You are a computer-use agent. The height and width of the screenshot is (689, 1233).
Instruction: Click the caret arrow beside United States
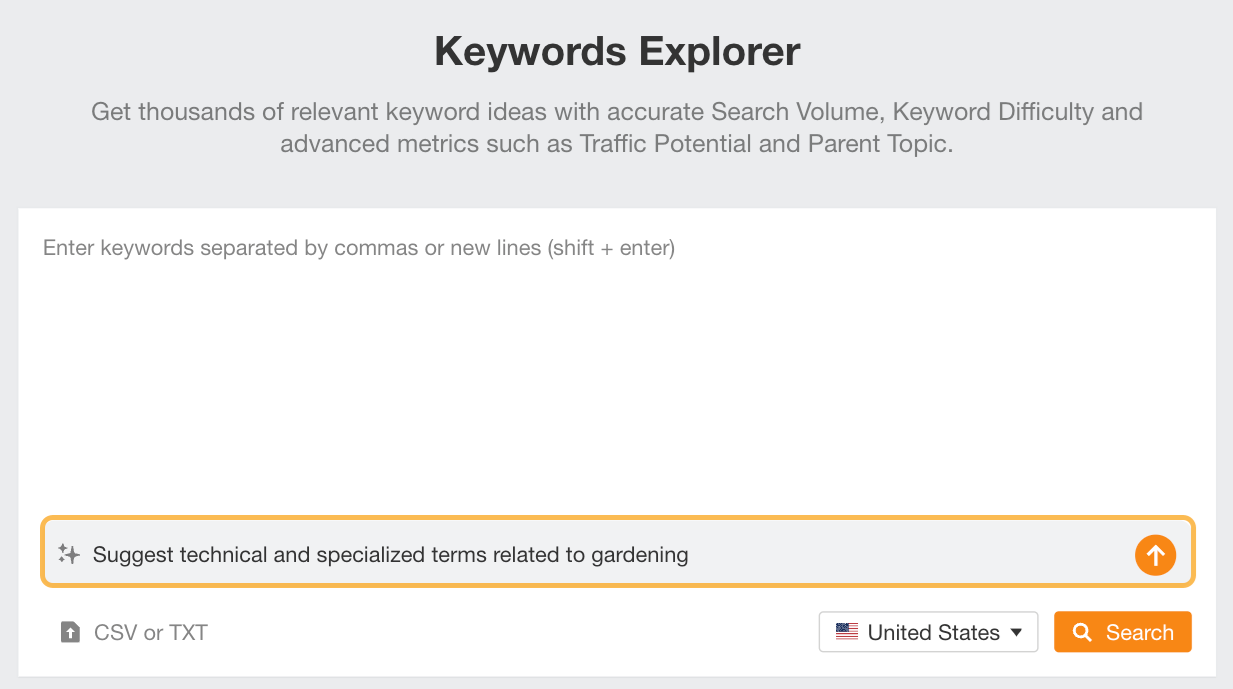(1017, 632)
